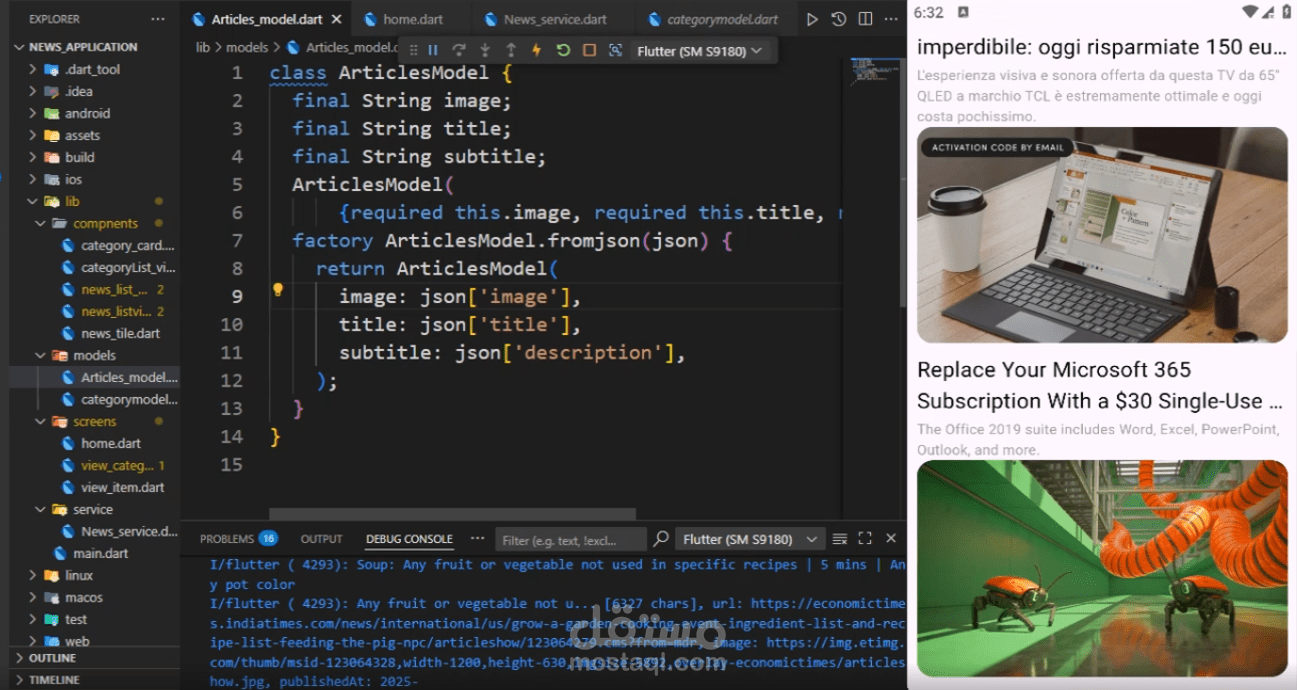
Task: Stop debugging with the square icon
Action: (x=589, y=50)
